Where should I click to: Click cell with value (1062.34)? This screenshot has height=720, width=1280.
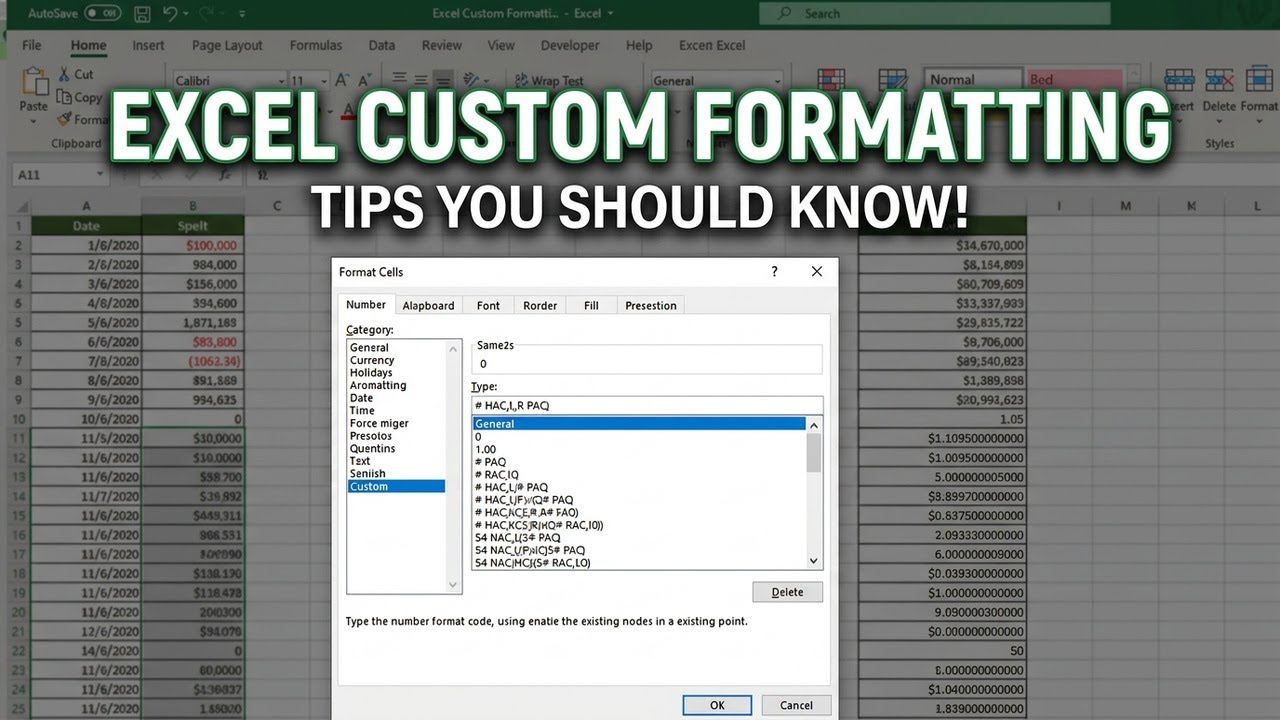[194, 361]
